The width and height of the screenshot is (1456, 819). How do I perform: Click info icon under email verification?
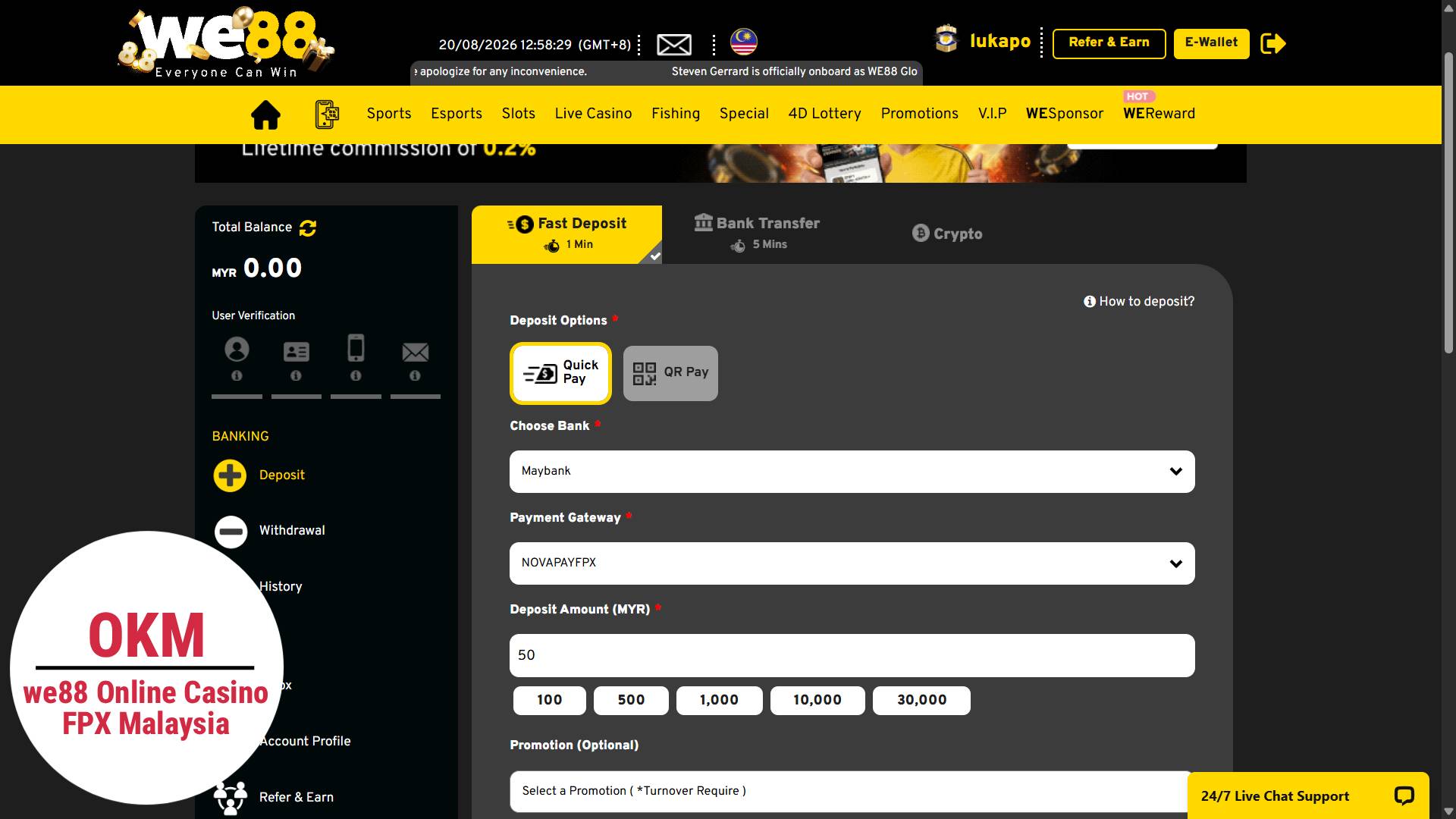click(415, 375)
